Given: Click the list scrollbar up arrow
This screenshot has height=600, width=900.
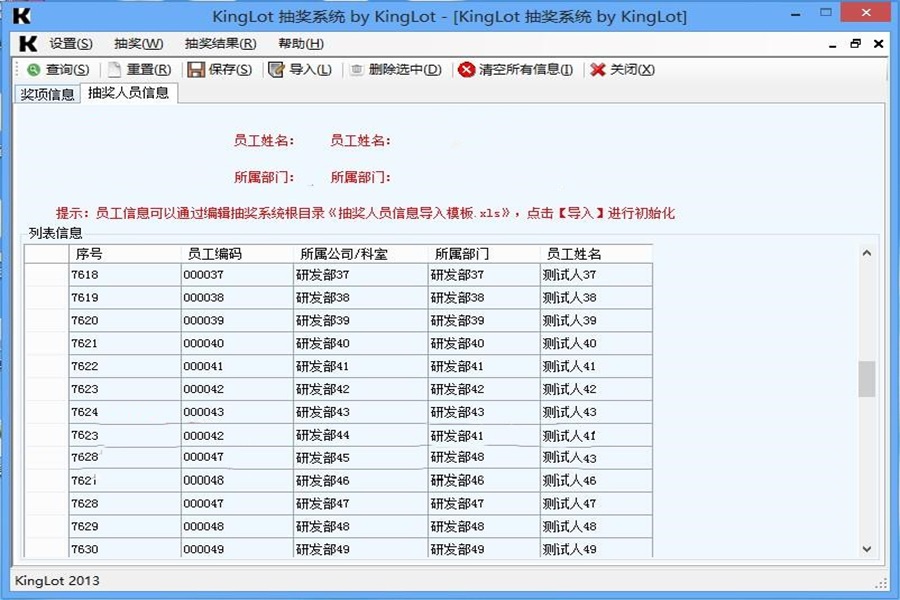Looking at the screenshot, I should (867, 253).
